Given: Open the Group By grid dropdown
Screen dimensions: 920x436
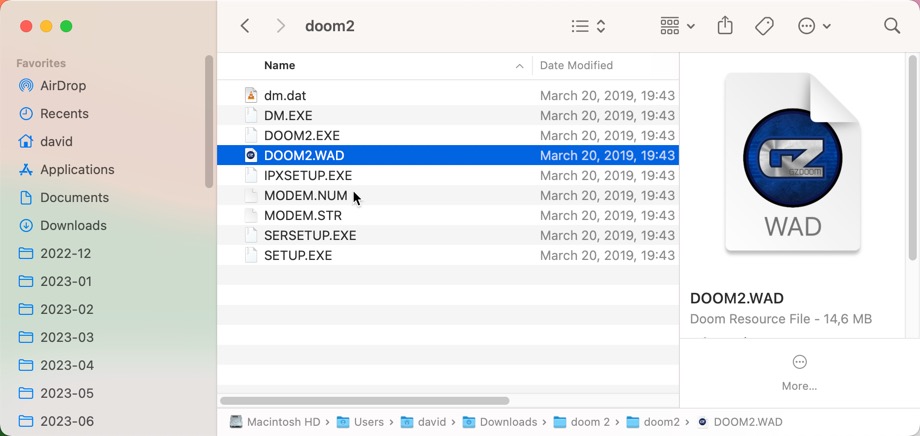Looking at the screenshot, I should (x=678, y=26).
